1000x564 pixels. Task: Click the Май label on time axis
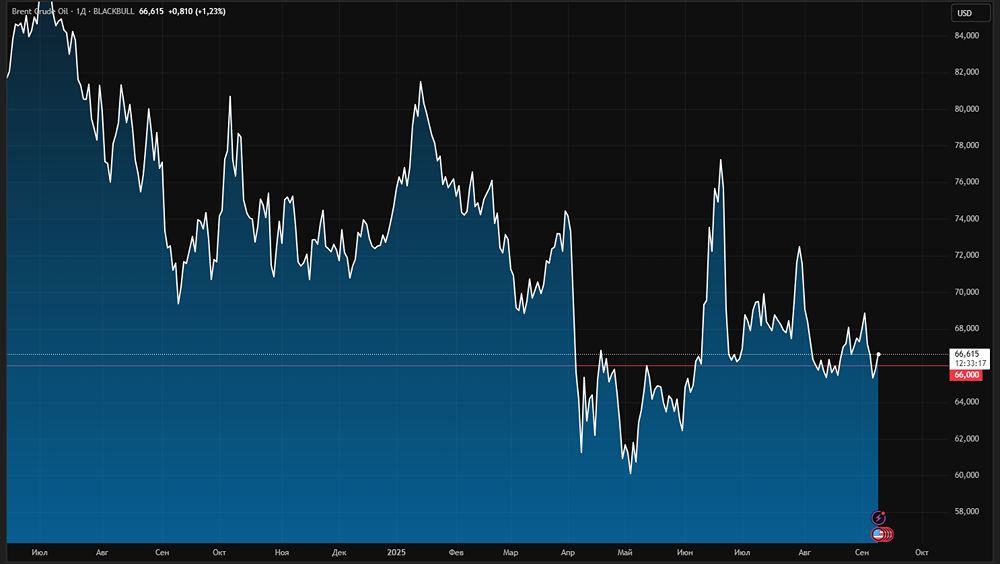(624, 553)
